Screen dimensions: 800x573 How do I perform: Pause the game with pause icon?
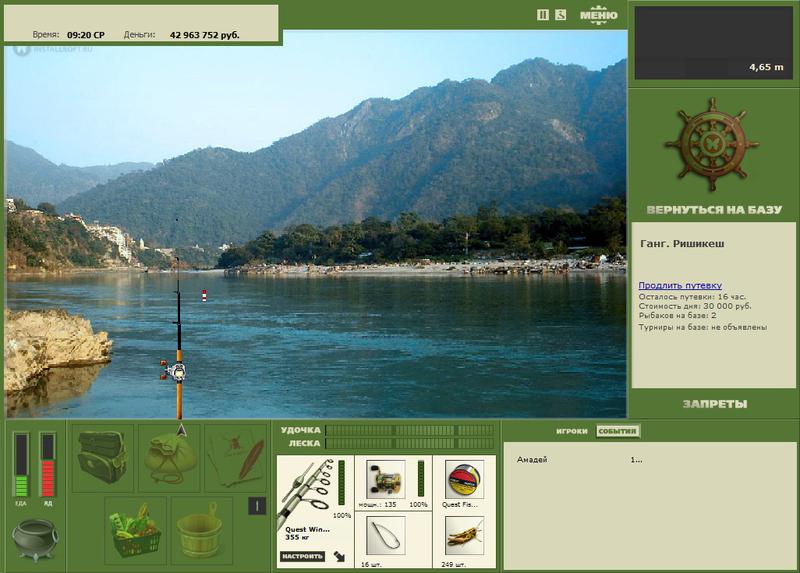543,15
